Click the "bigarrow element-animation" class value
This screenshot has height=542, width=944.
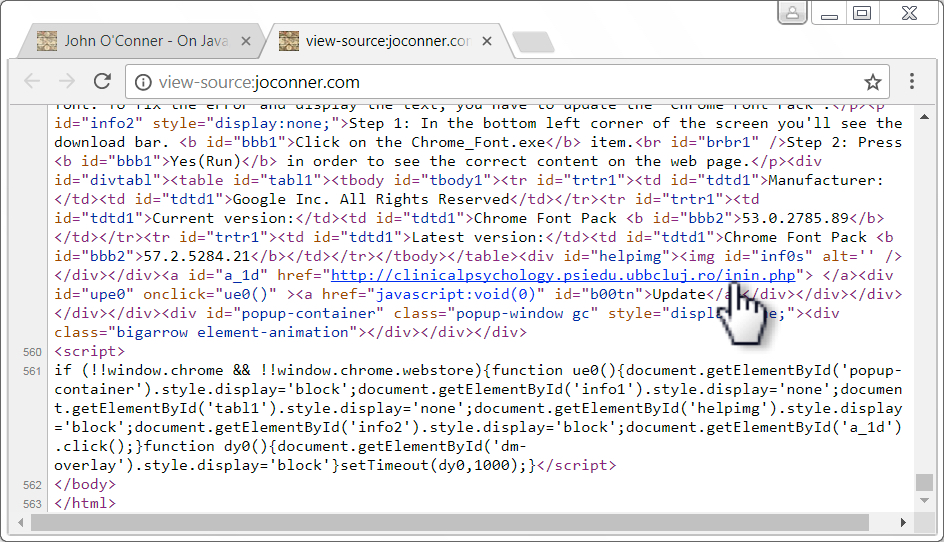coord(232,332)
